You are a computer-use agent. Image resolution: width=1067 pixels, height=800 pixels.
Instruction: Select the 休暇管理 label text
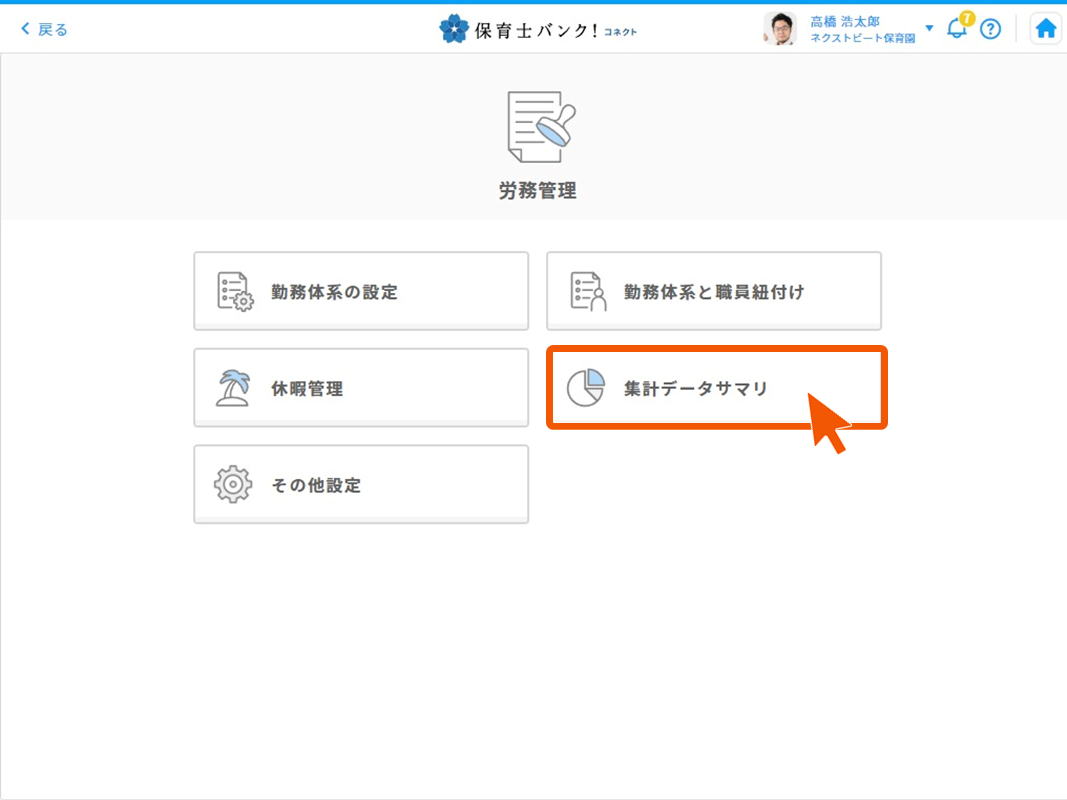tap(307, 389)
